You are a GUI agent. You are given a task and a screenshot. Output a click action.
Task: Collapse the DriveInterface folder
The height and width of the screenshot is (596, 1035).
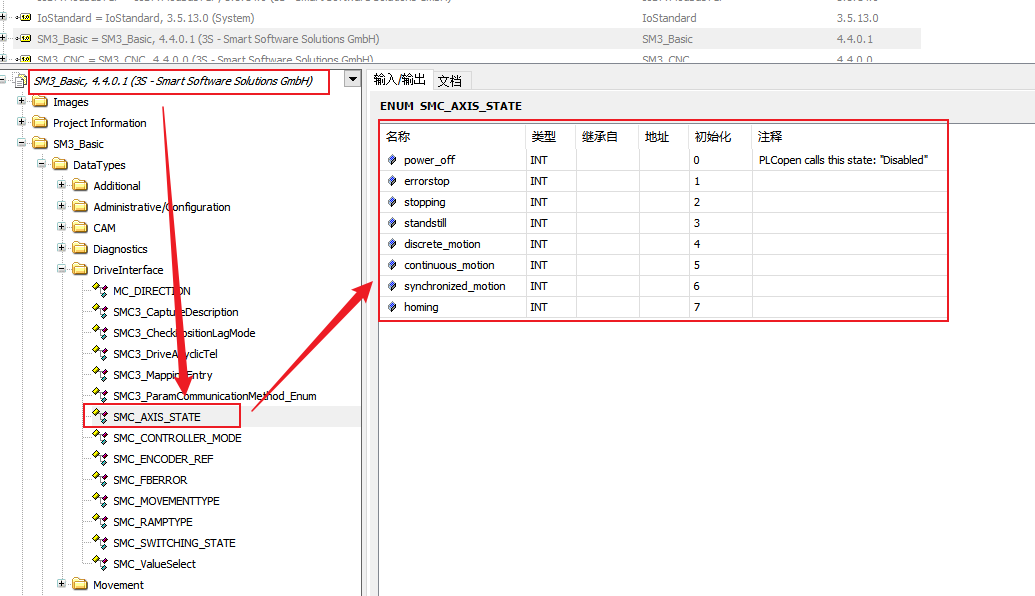coord(62,270)
